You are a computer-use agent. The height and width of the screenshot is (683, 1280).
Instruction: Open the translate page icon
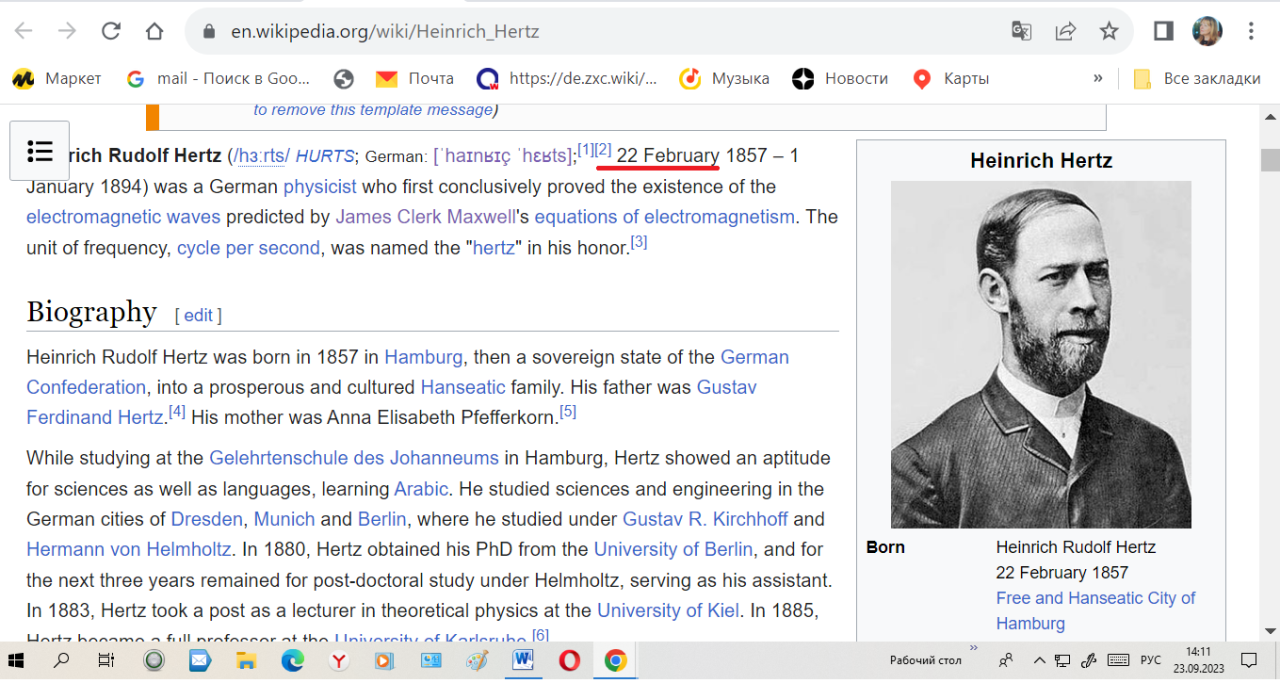pos(1021,31)
